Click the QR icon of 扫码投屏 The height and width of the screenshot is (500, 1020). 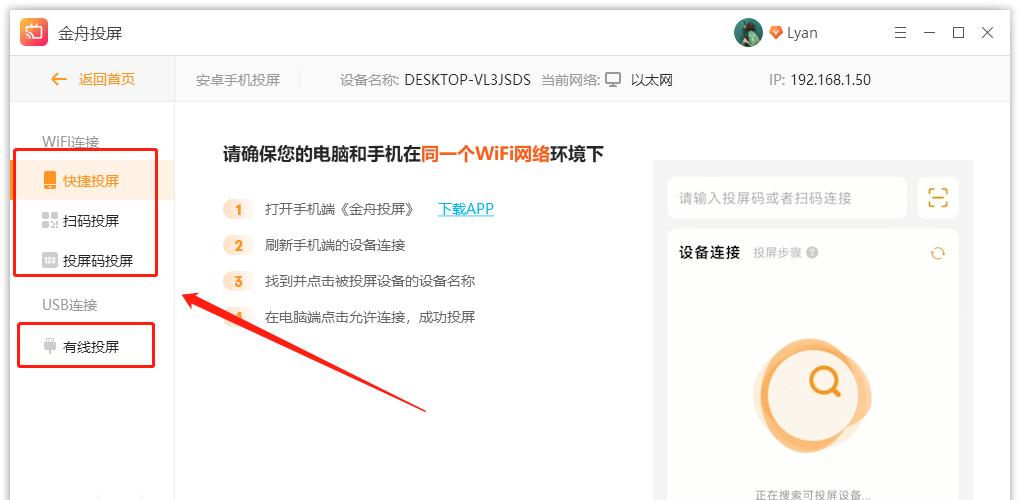click(x=49, y=220)
